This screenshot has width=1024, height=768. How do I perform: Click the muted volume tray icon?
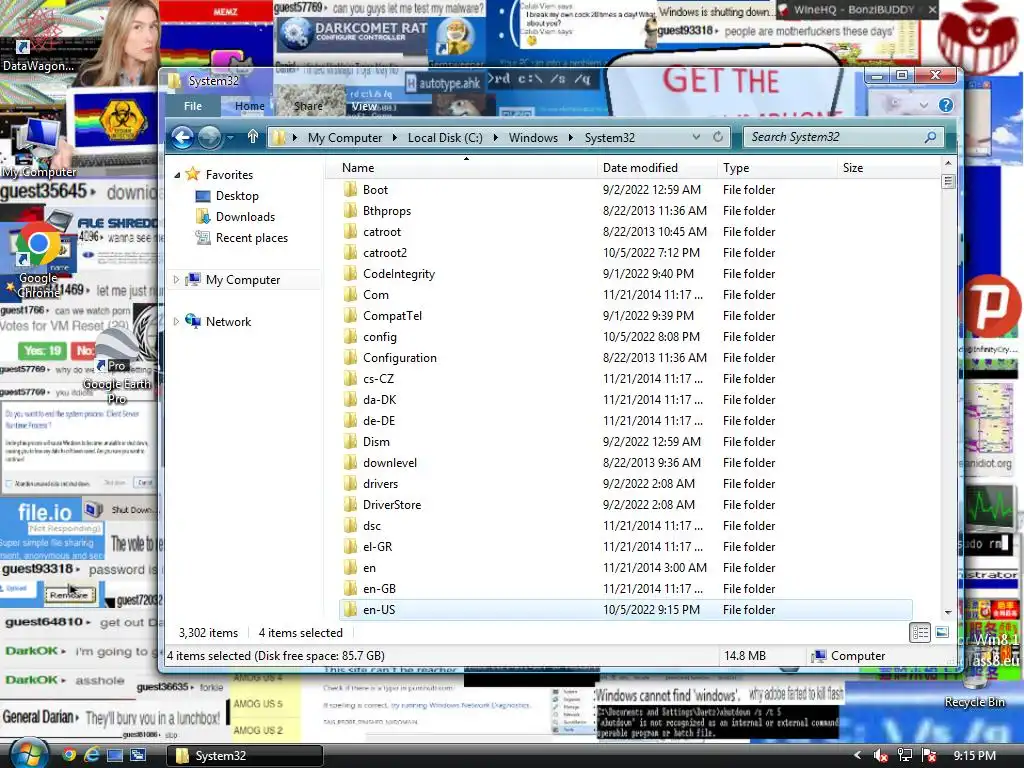pos(880,756)
